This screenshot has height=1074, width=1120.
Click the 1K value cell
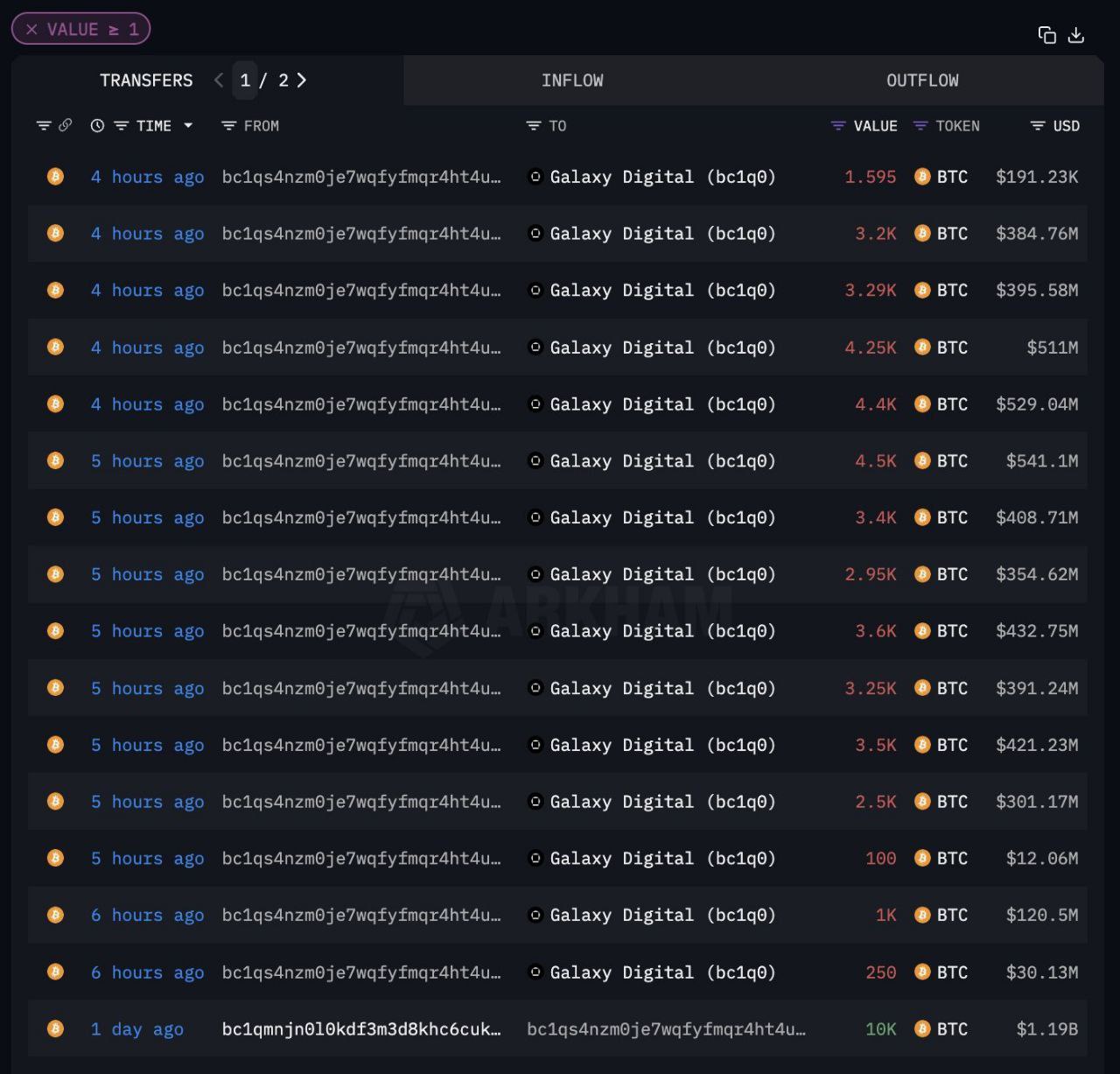click(886, 916)
